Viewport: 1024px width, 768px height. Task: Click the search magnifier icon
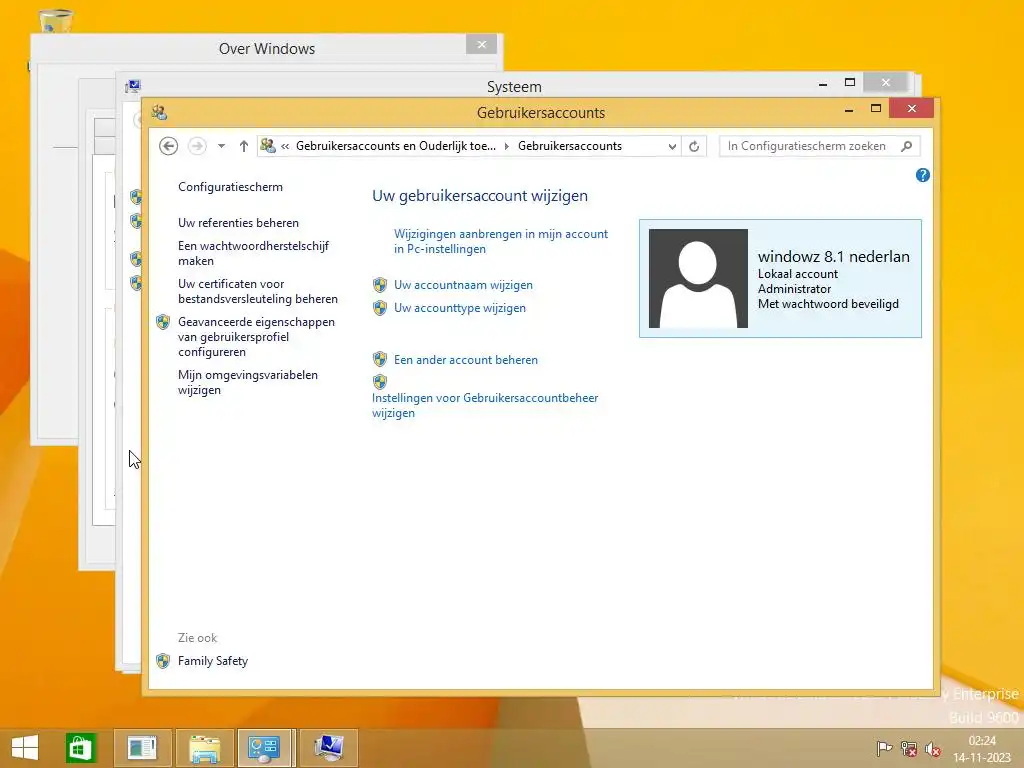coord(906,146)
